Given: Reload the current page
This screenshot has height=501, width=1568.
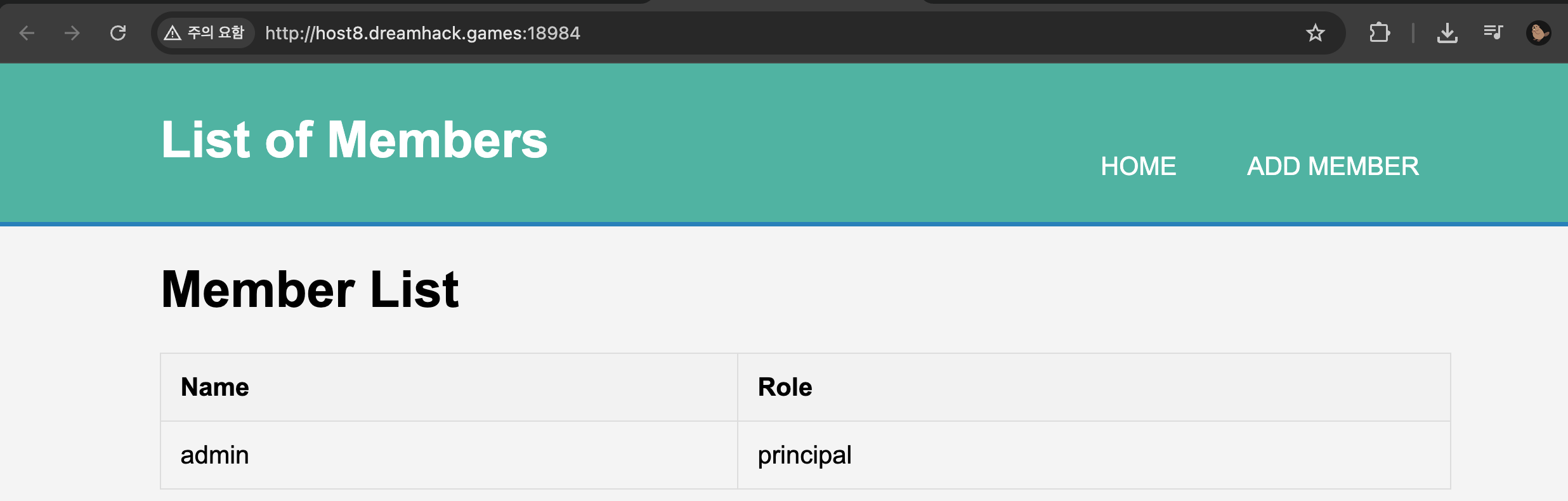Looking at the screenshot, I should tap(118, 33).
